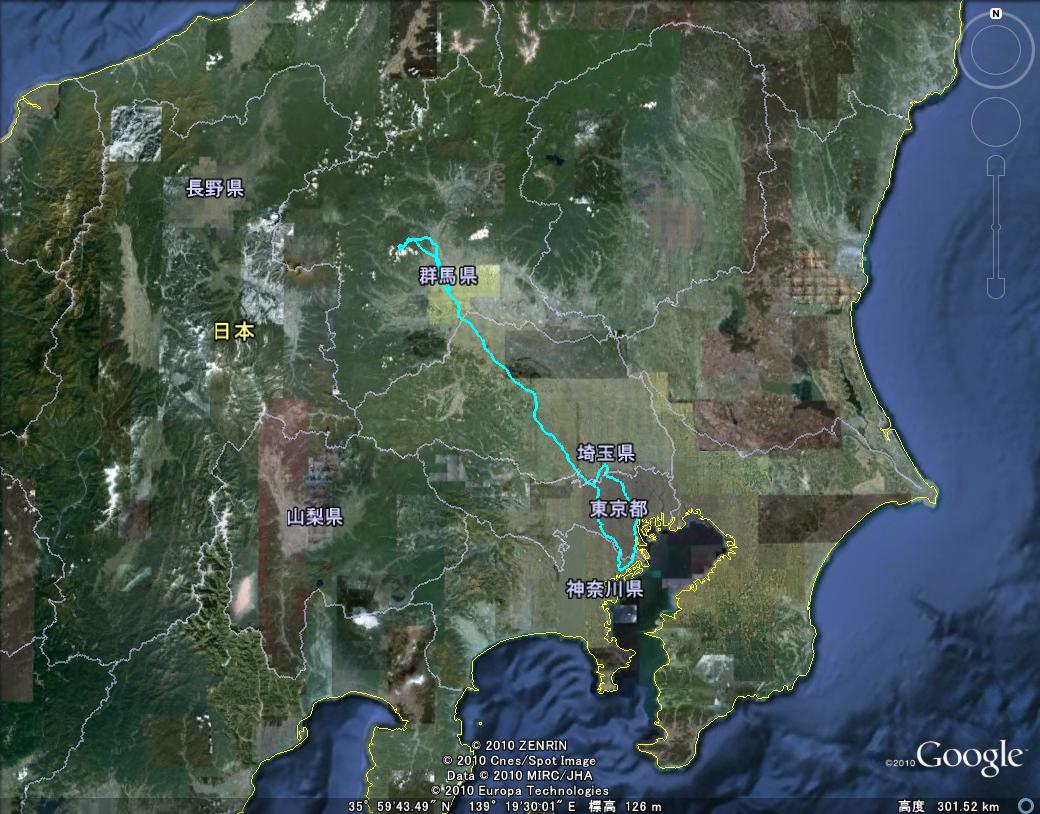Image resolution: width=1040 pixels, height=814 pixels.
Task: Click the Google logo watermark
Action: (x=969, y=757)
